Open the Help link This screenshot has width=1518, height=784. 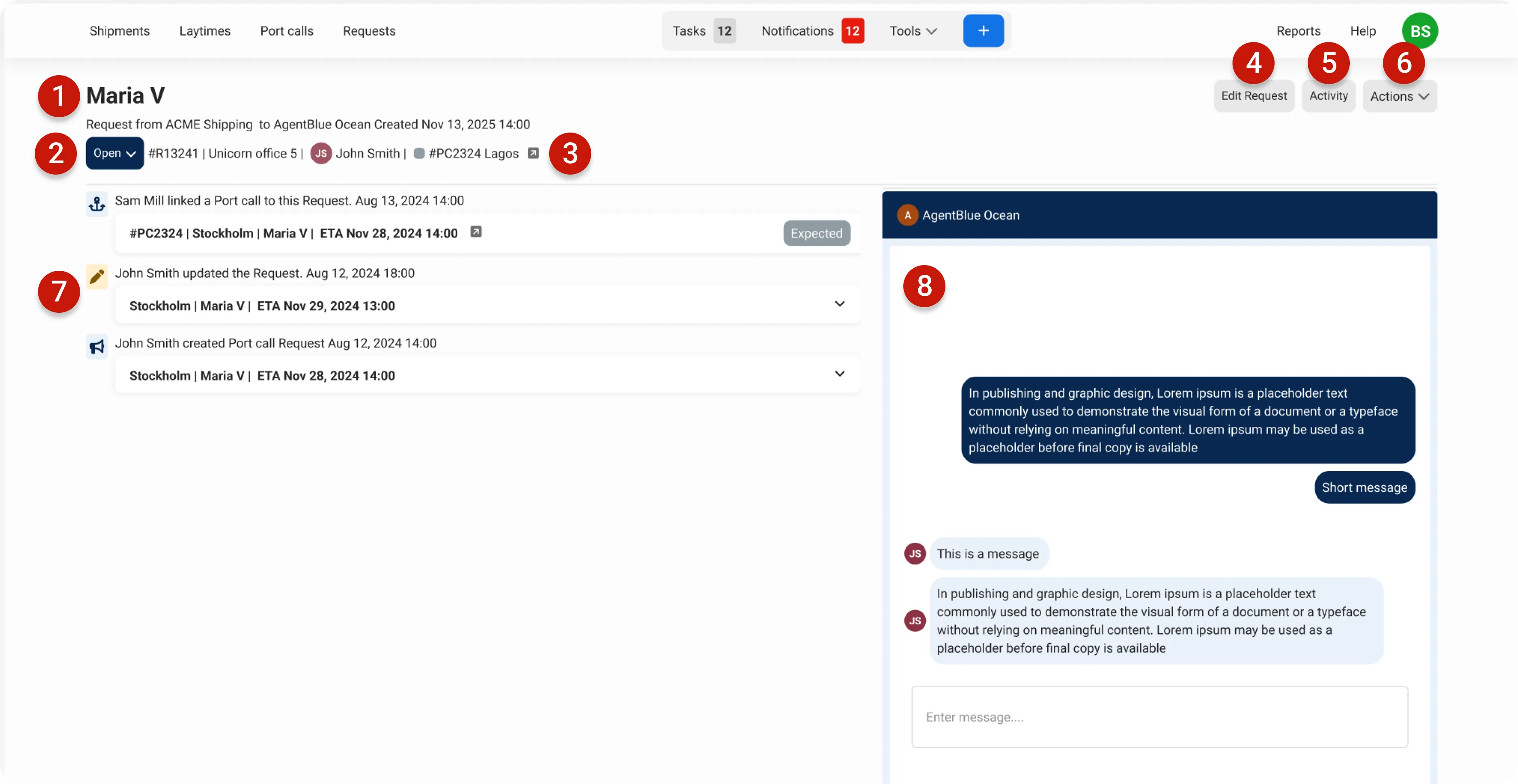1362,31
